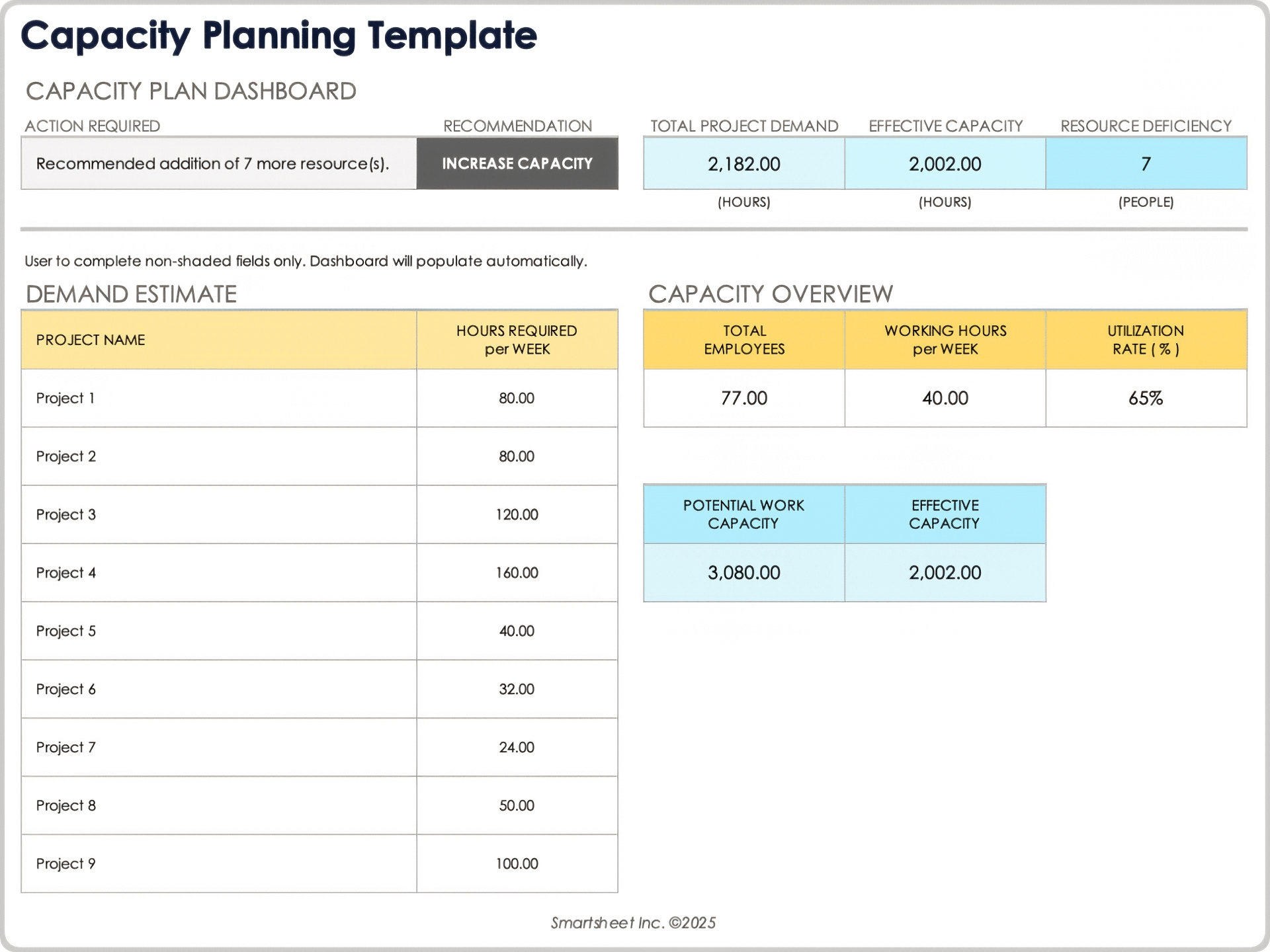This screenshot has height=952, width=1270.
Task: Click the dashboard Effective Capacity hours value
Action: pos(945,164)
